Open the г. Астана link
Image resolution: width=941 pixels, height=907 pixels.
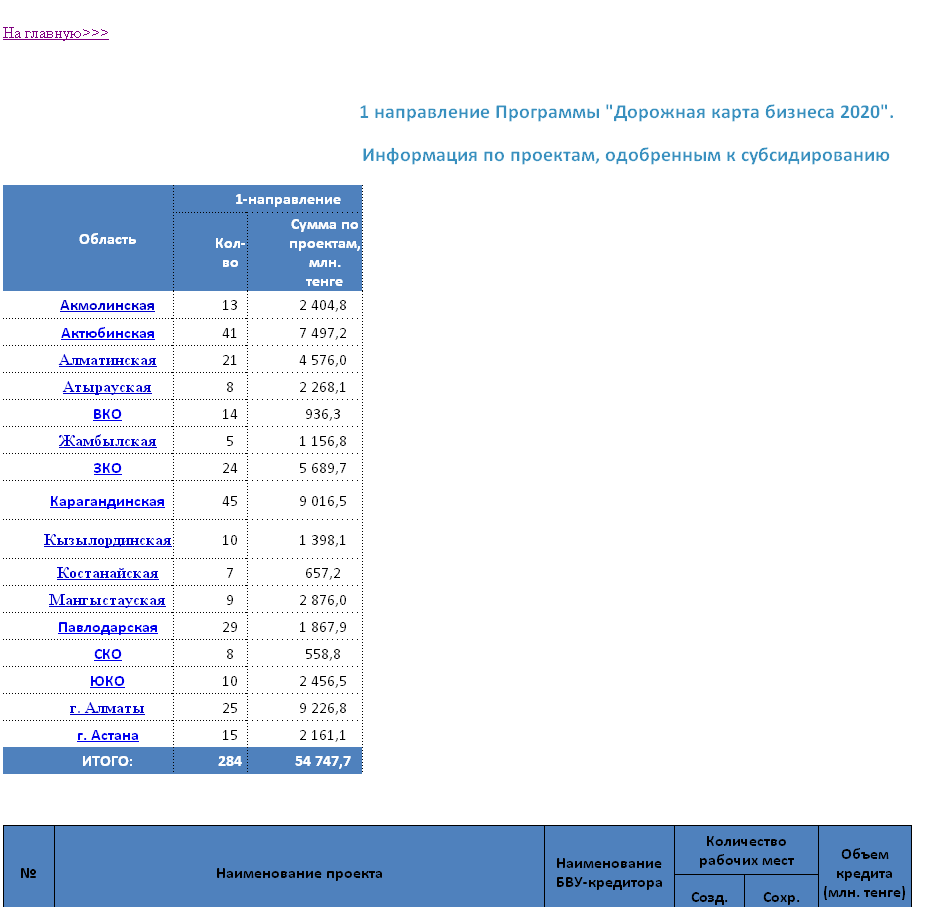click(x=107, y=735)
